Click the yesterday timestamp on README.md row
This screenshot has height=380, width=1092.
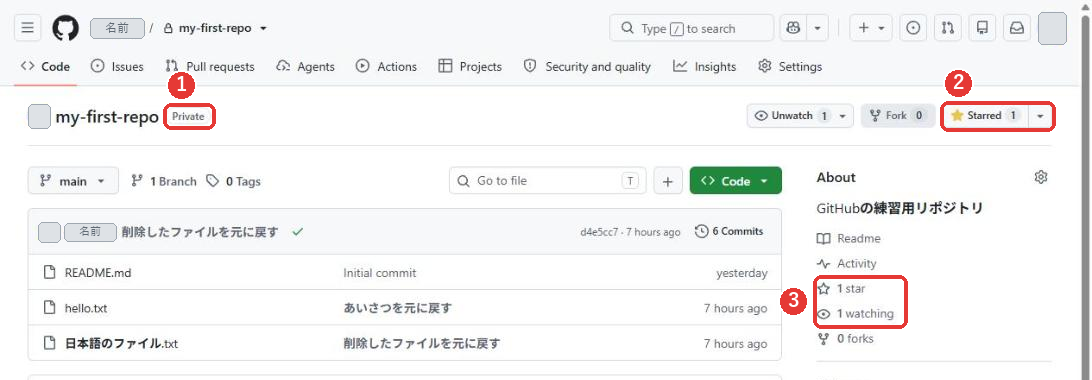pyautogui.click(x=742, y=273)
